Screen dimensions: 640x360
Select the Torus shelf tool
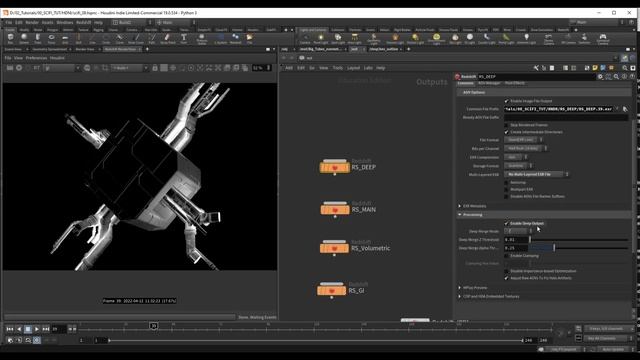[51, 38]
